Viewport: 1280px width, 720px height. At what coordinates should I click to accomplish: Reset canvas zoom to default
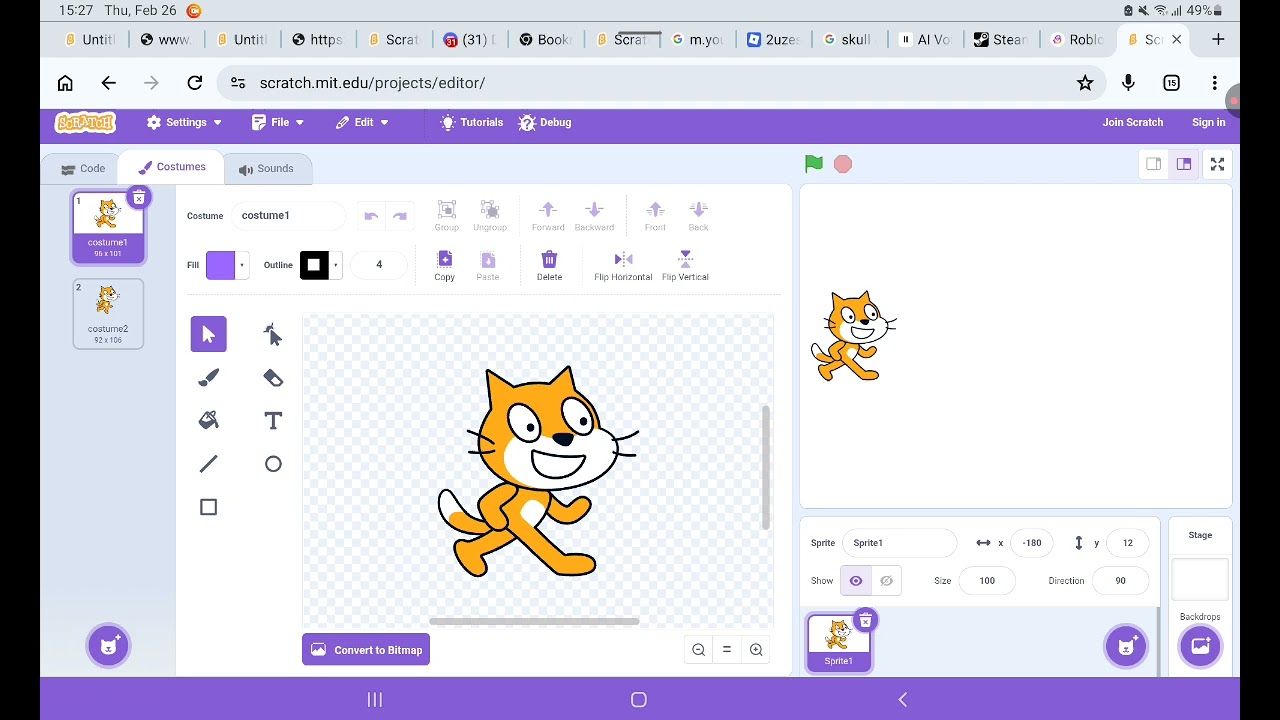point(727,650)
